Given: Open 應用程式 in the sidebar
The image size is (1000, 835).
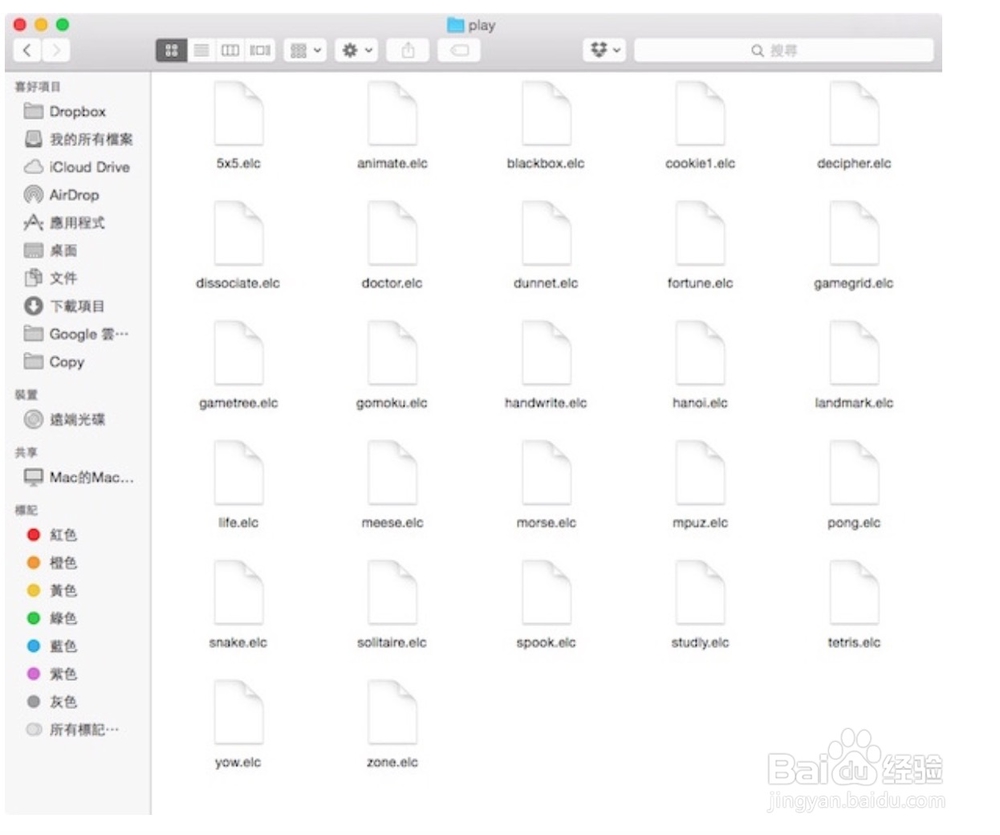Looking at the screenshot, I should [x=64, y=223].
